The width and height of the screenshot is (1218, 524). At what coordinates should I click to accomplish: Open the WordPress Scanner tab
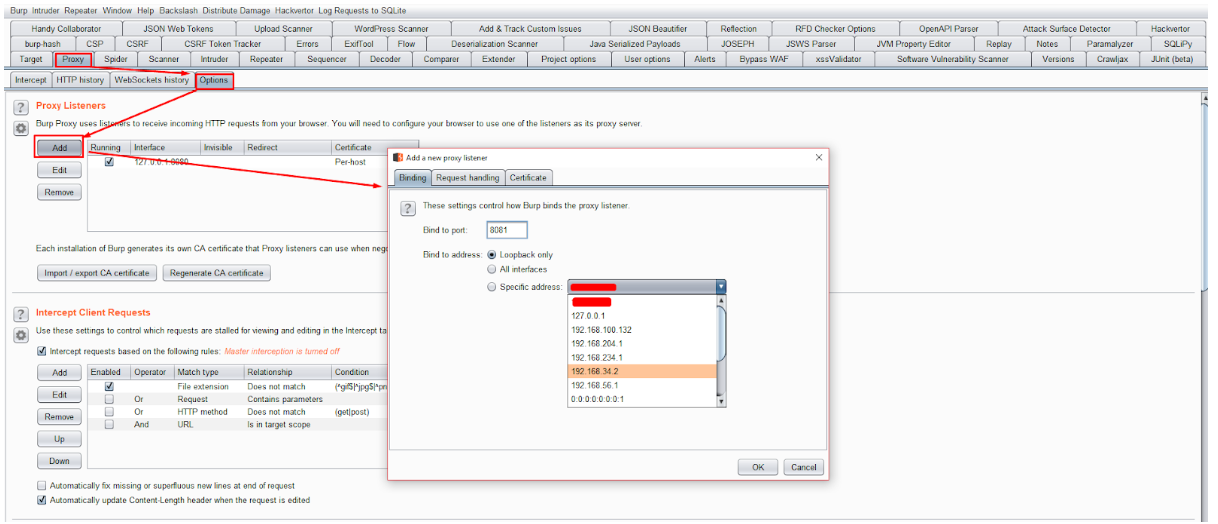[x=391, y=29]
